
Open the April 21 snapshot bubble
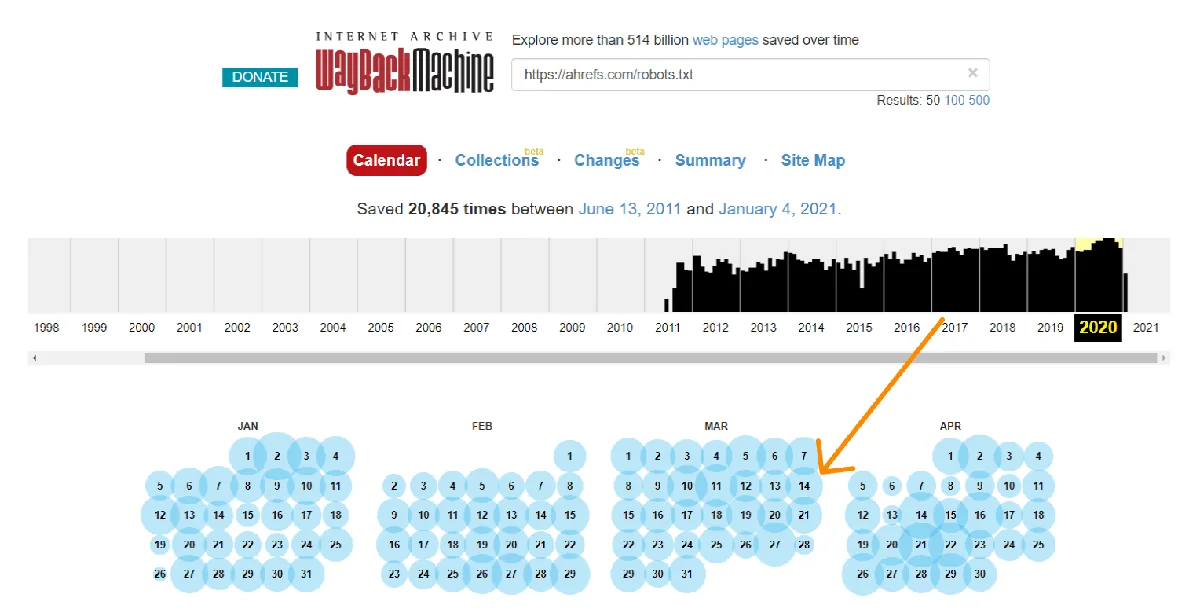pyautogui.click(x=921, y=544)
